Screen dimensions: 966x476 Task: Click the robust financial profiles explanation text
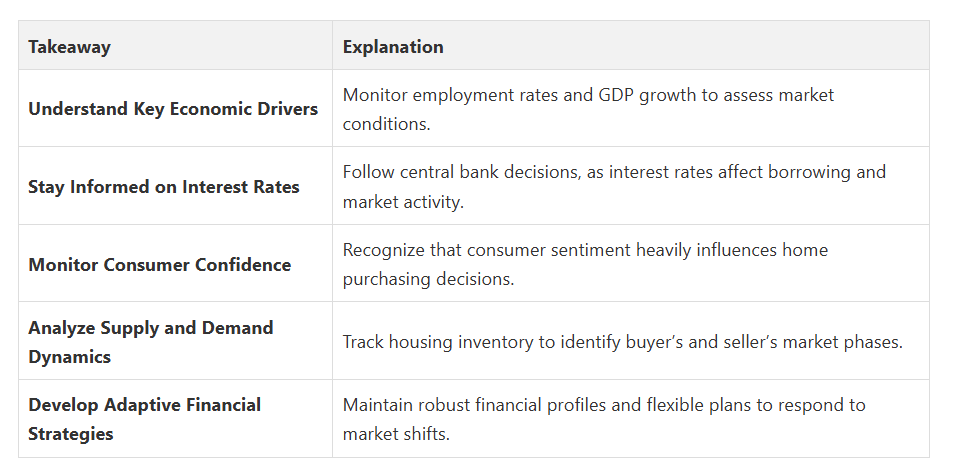604,419
